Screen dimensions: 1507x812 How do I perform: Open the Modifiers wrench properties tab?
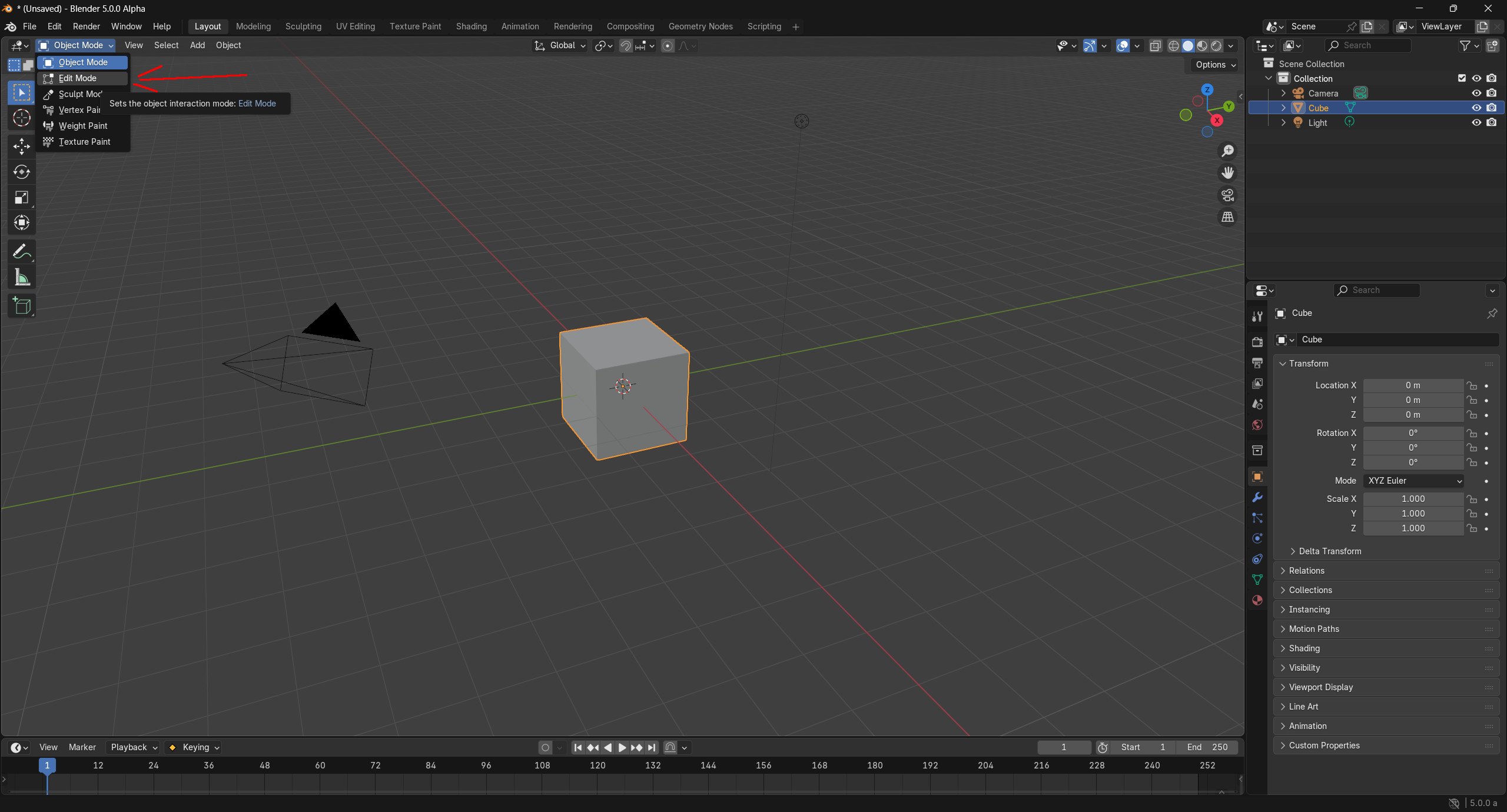[1257, 498]
